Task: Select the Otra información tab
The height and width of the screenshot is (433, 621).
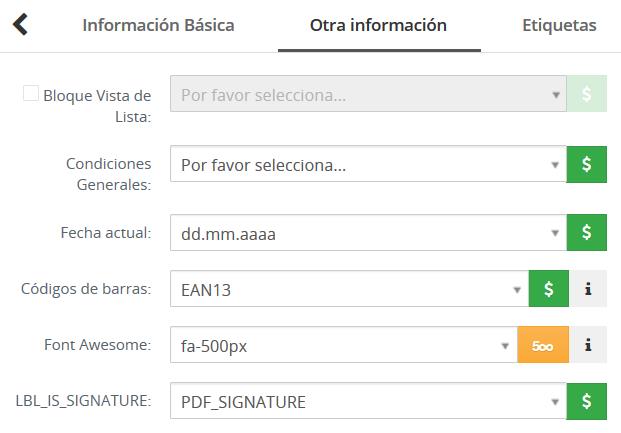Action: 378,25
